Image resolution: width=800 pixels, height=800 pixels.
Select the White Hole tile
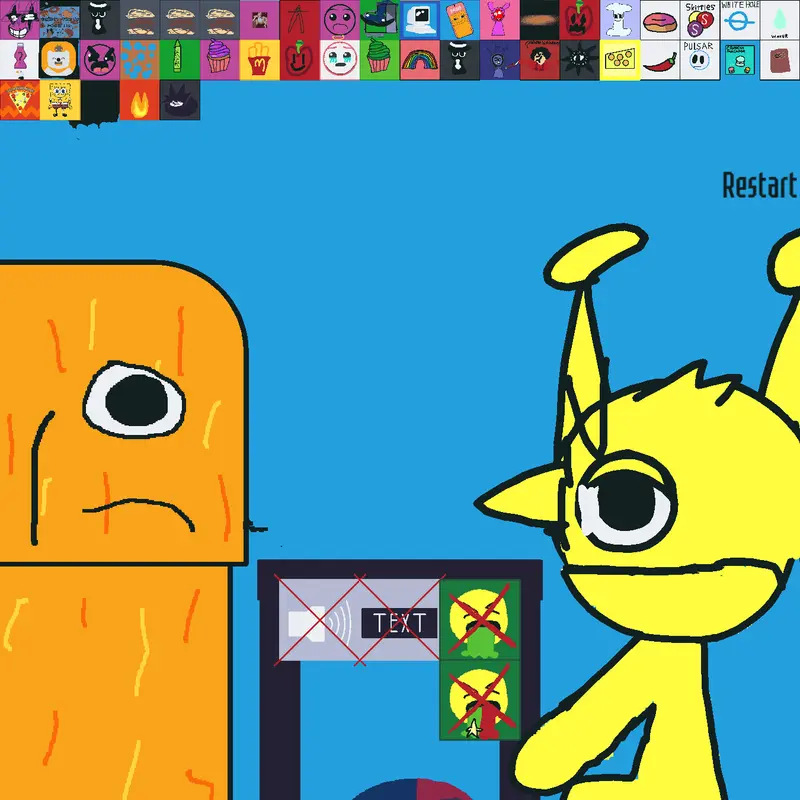(x=739, y=20)
